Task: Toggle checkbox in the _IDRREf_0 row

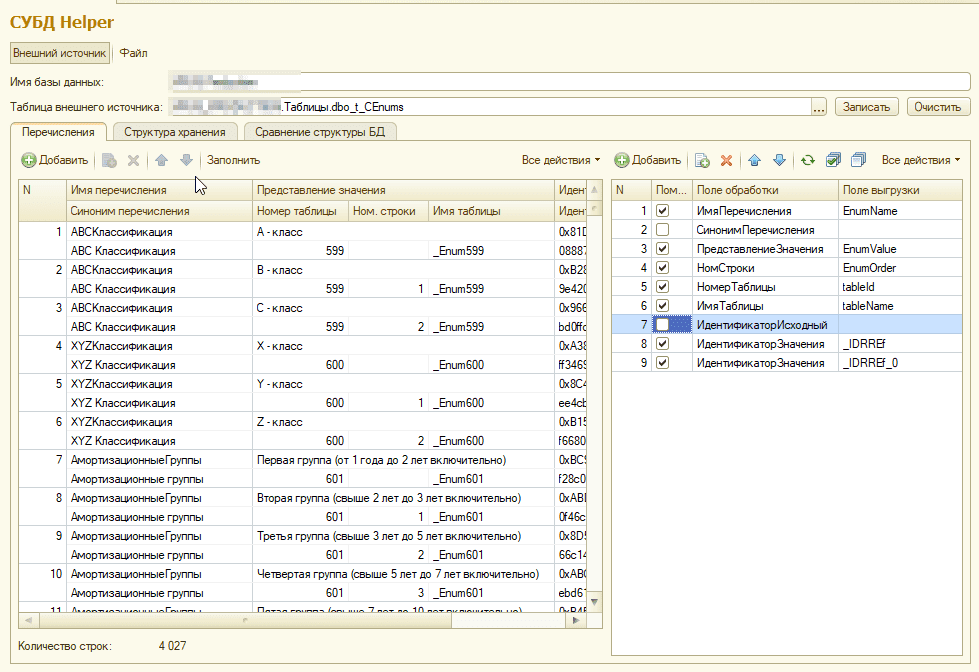Action: click(662, 363)
